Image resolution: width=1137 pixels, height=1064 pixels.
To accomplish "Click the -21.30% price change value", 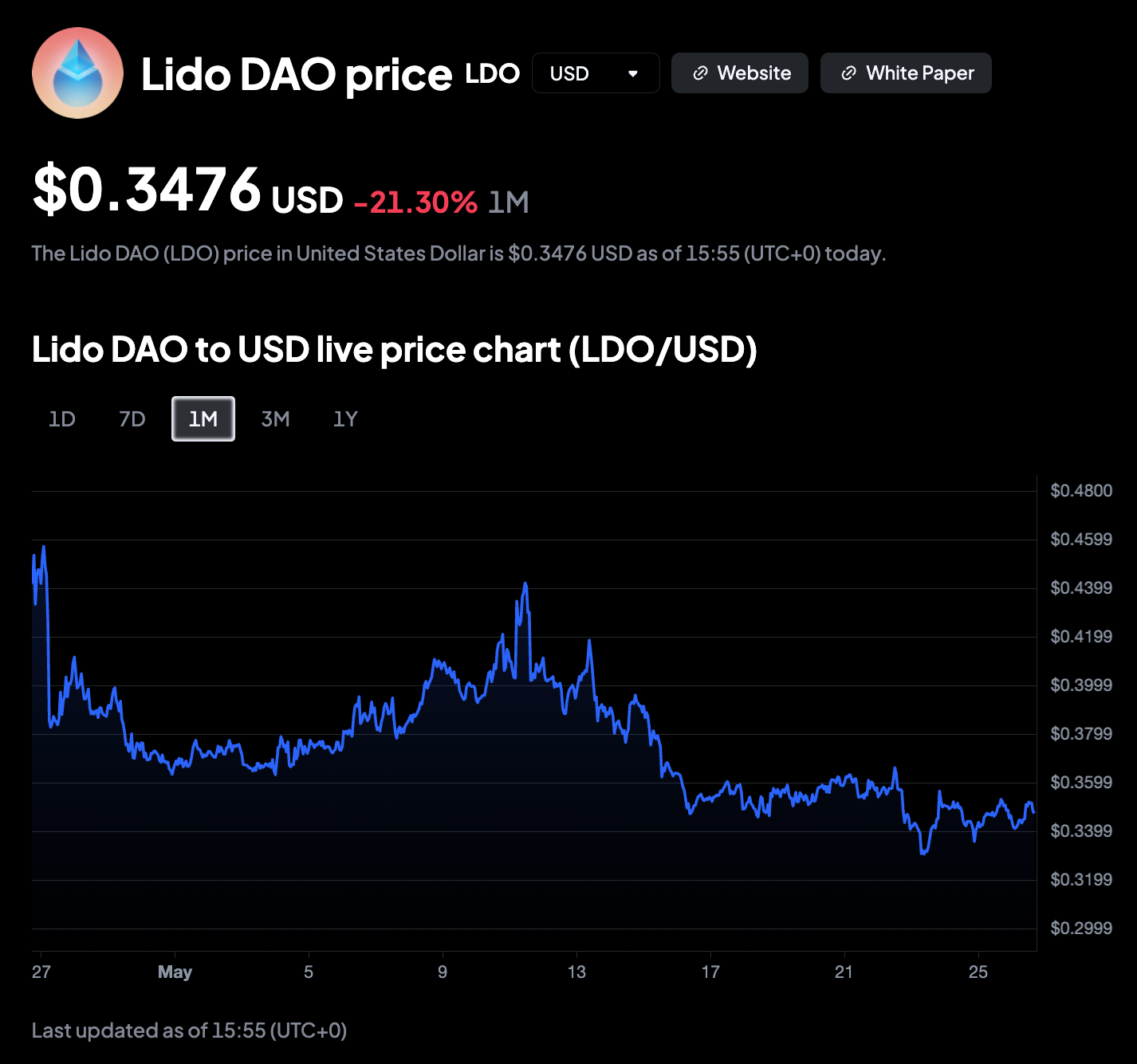I will (x=415, y=202).
